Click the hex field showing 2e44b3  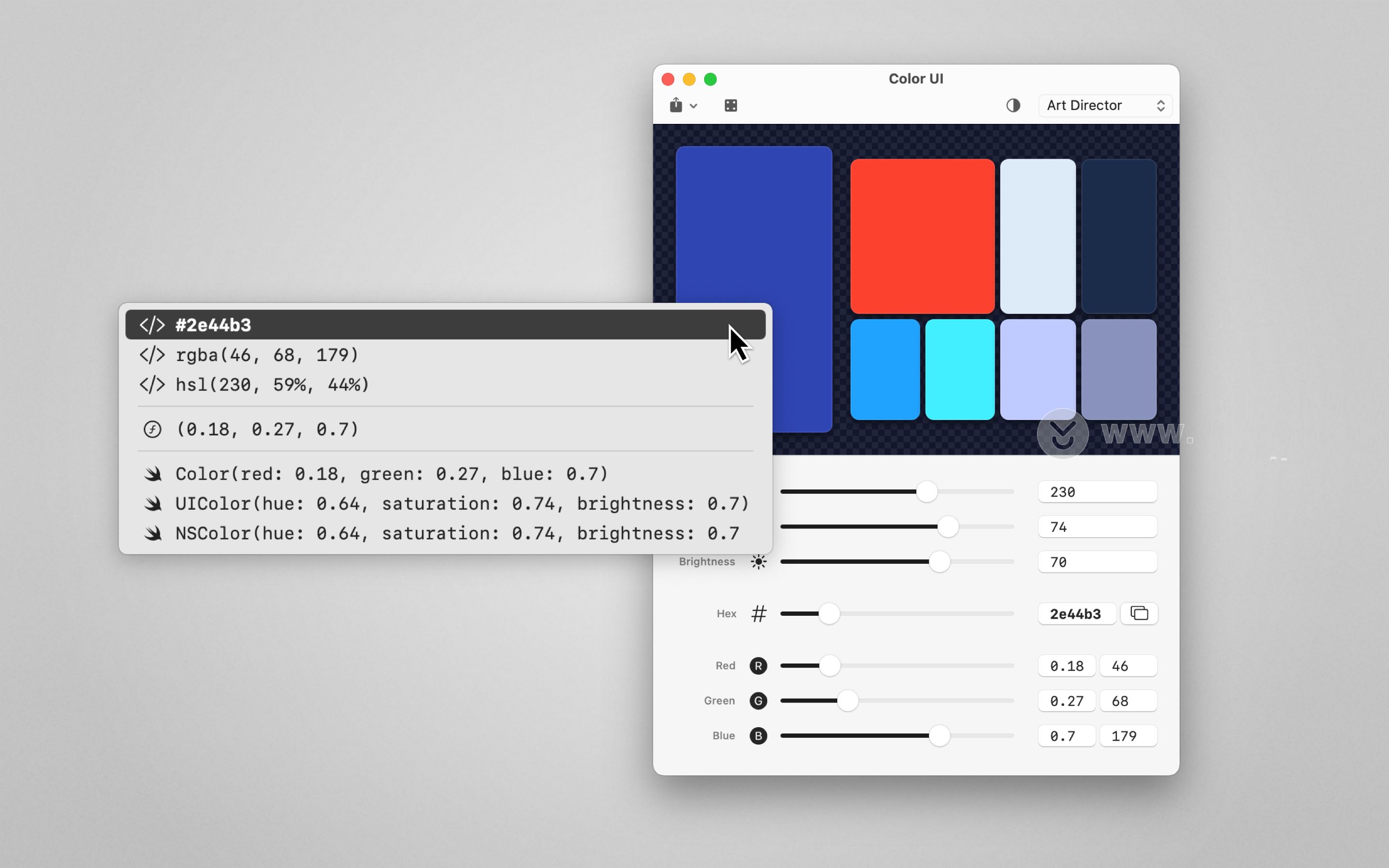[1077, 614]
